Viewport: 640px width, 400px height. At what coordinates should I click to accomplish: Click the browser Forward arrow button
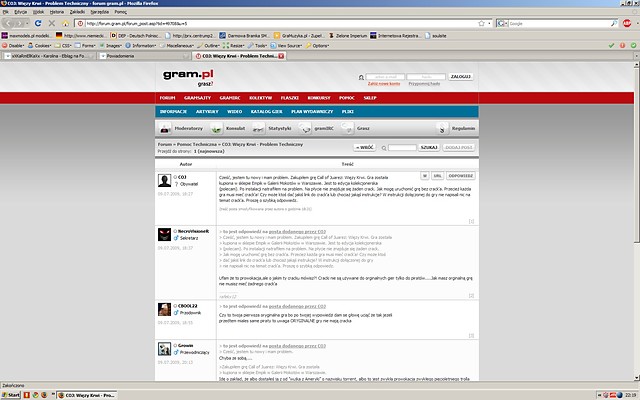tap(20, 23)
